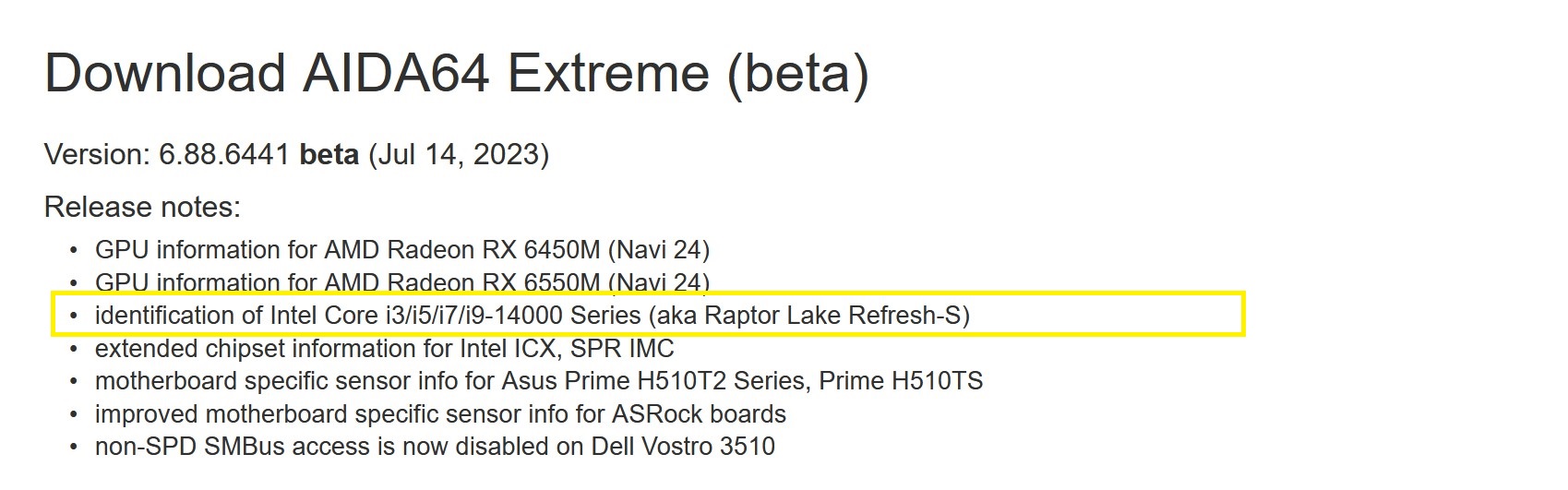Select the Radeon RX 6550M release note
This screenshot has width=1568, height=490.
coord(401,282)
